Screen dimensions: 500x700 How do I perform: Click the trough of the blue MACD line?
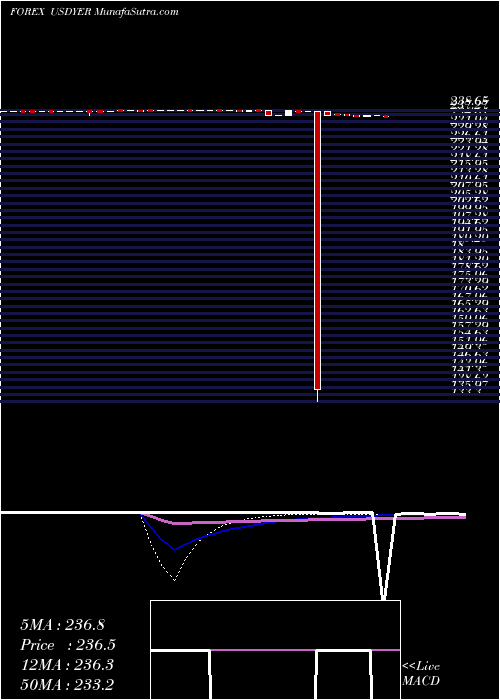(x=175, y=550)
